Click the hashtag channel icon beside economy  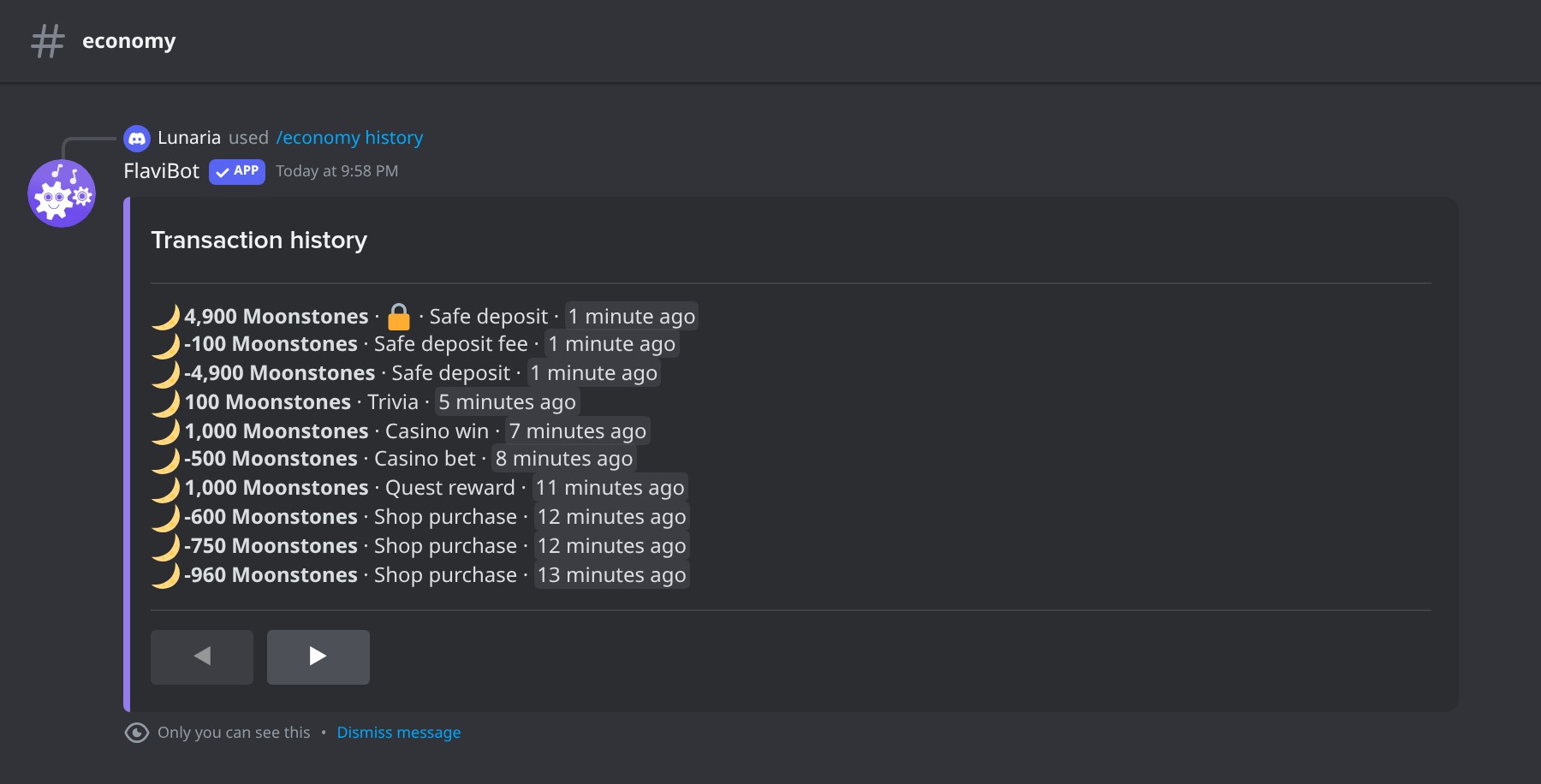coord(48,41)
